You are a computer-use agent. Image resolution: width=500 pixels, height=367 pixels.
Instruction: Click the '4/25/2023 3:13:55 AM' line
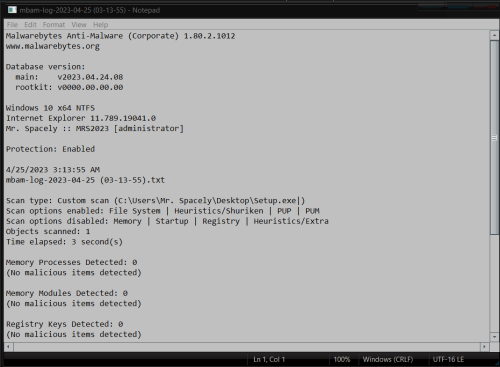coord(53,170)
